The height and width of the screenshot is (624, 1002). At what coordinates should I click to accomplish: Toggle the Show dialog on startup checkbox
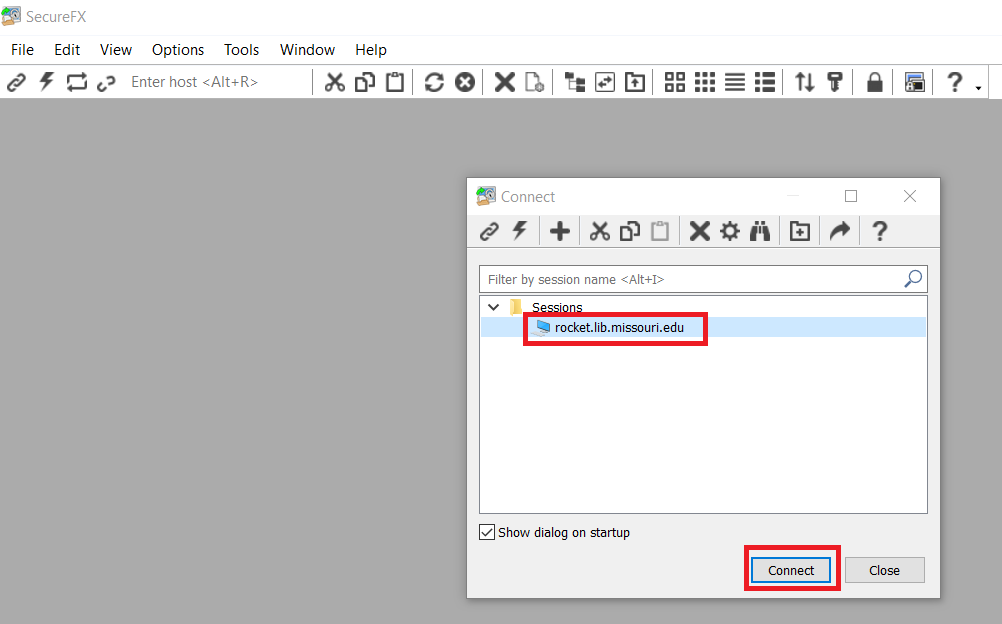click(487, 533)
